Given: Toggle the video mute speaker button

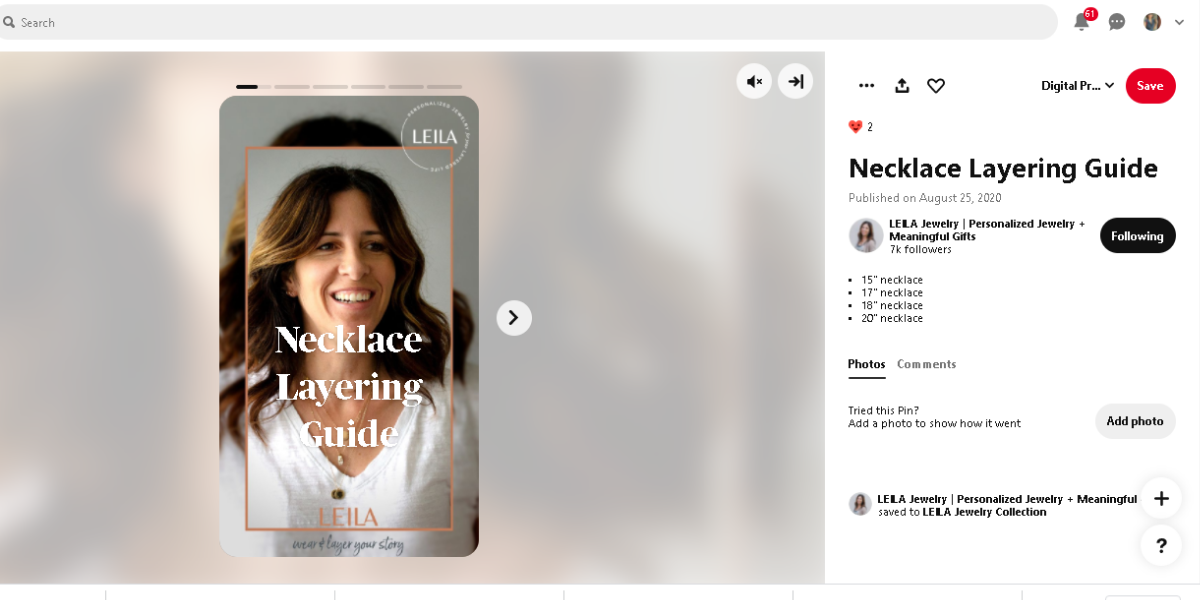Looking at the screenshot, I should 754,81.
